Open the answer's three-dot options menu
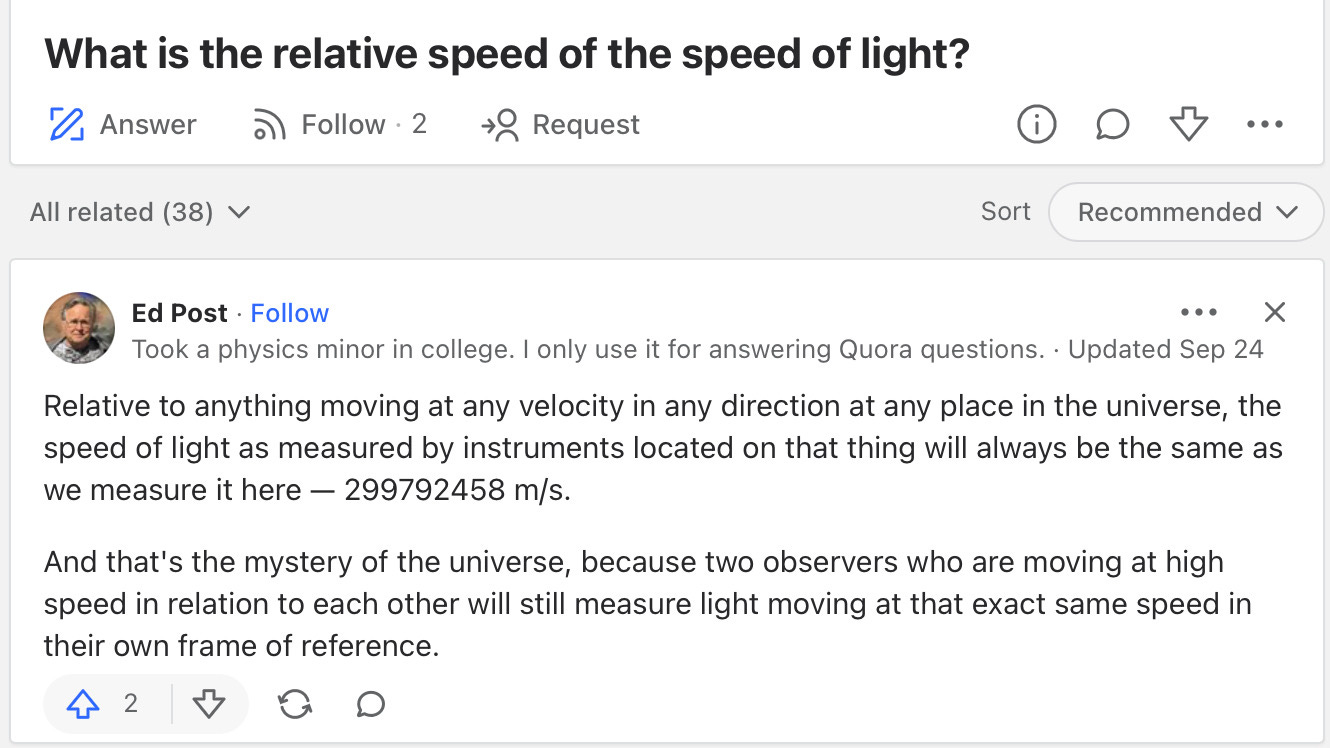Image resolution: width=1330 pixels, height=748 pixels. click(1198, 313)
